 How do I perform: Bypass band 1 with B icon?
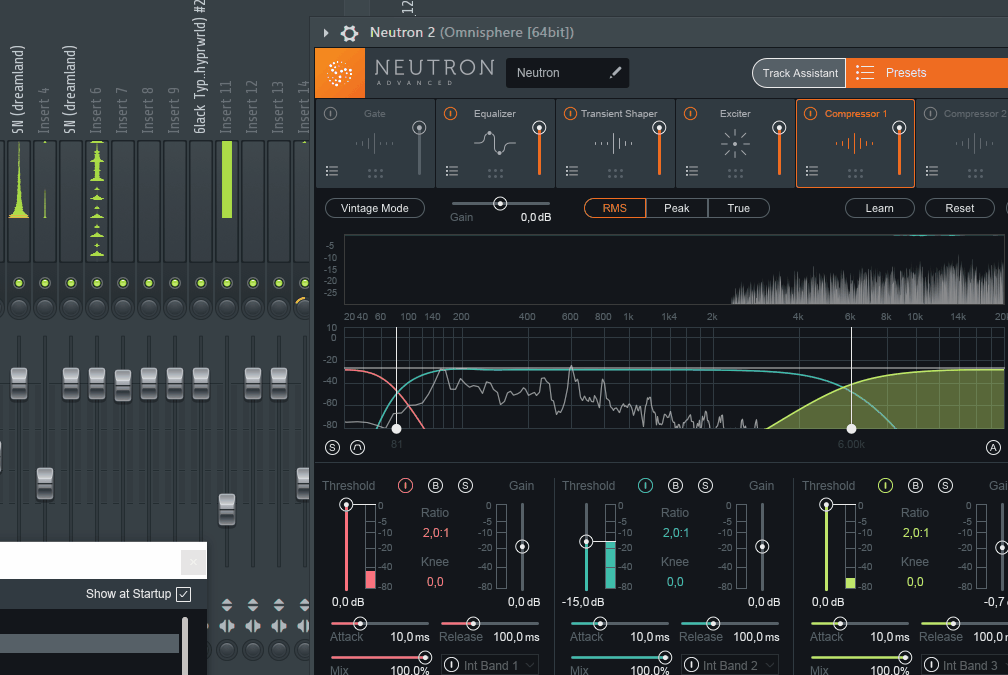pos(435,486)
